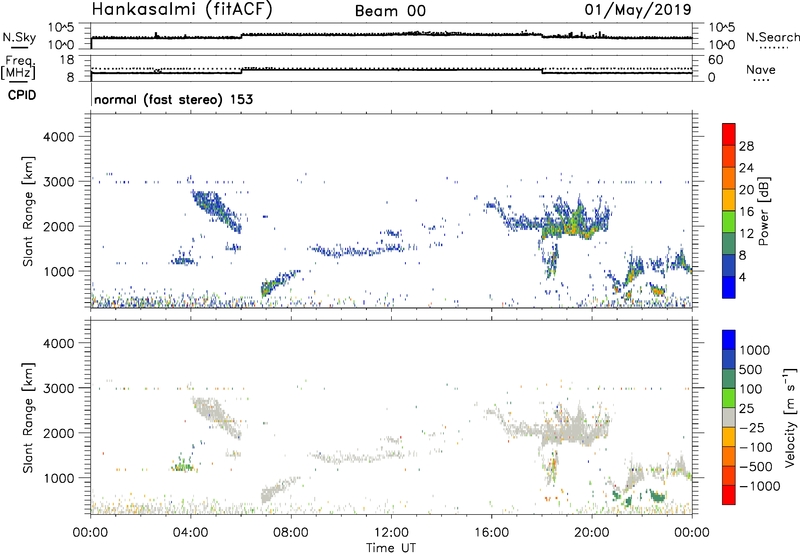
Task: Click the 'normal (fast stereo) 153' text
Action: tap(173, 99)
